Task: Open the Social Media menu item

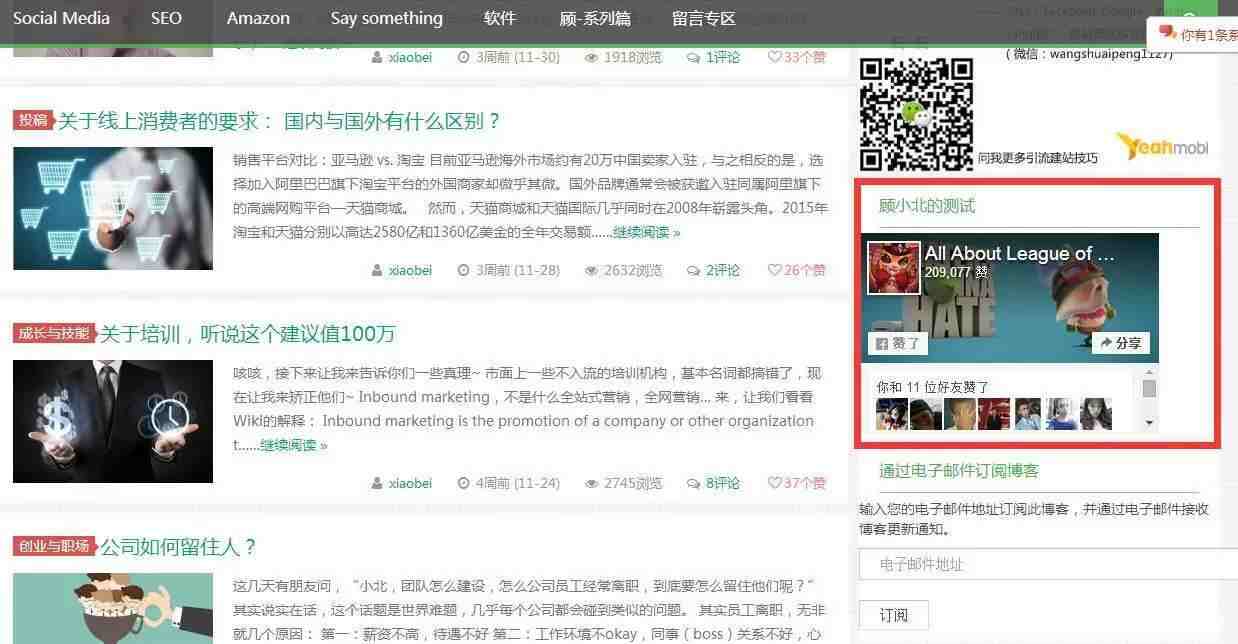Action: point(61,18)
